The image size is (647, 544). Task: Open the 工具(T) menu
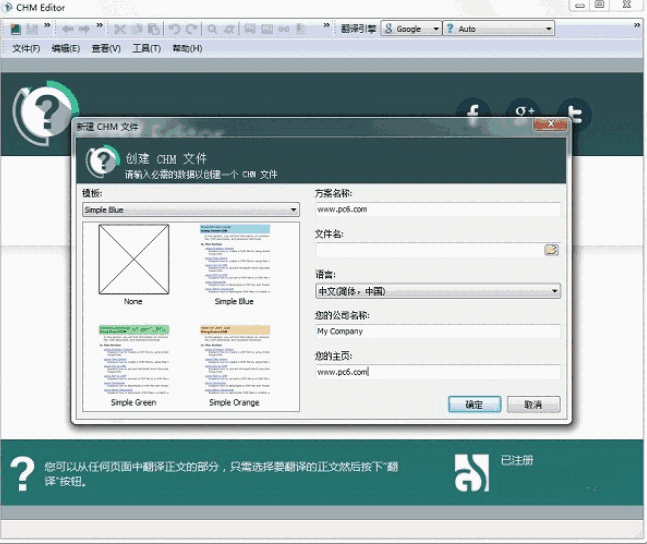[146, 49]
